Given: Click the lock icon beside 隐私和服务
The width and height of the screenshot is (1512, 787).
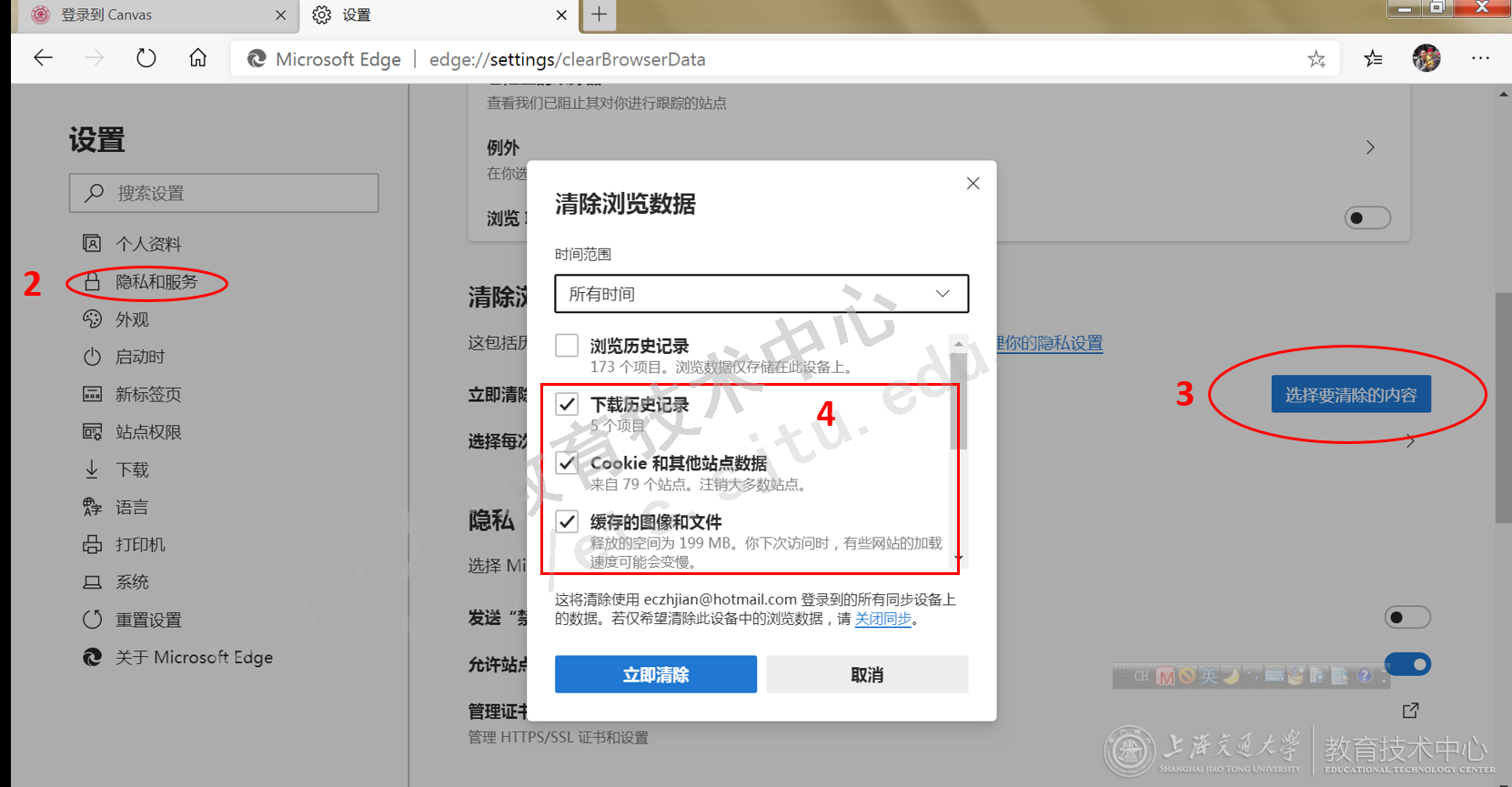Looking at the screenshot, I should click(x=92, y=281).
